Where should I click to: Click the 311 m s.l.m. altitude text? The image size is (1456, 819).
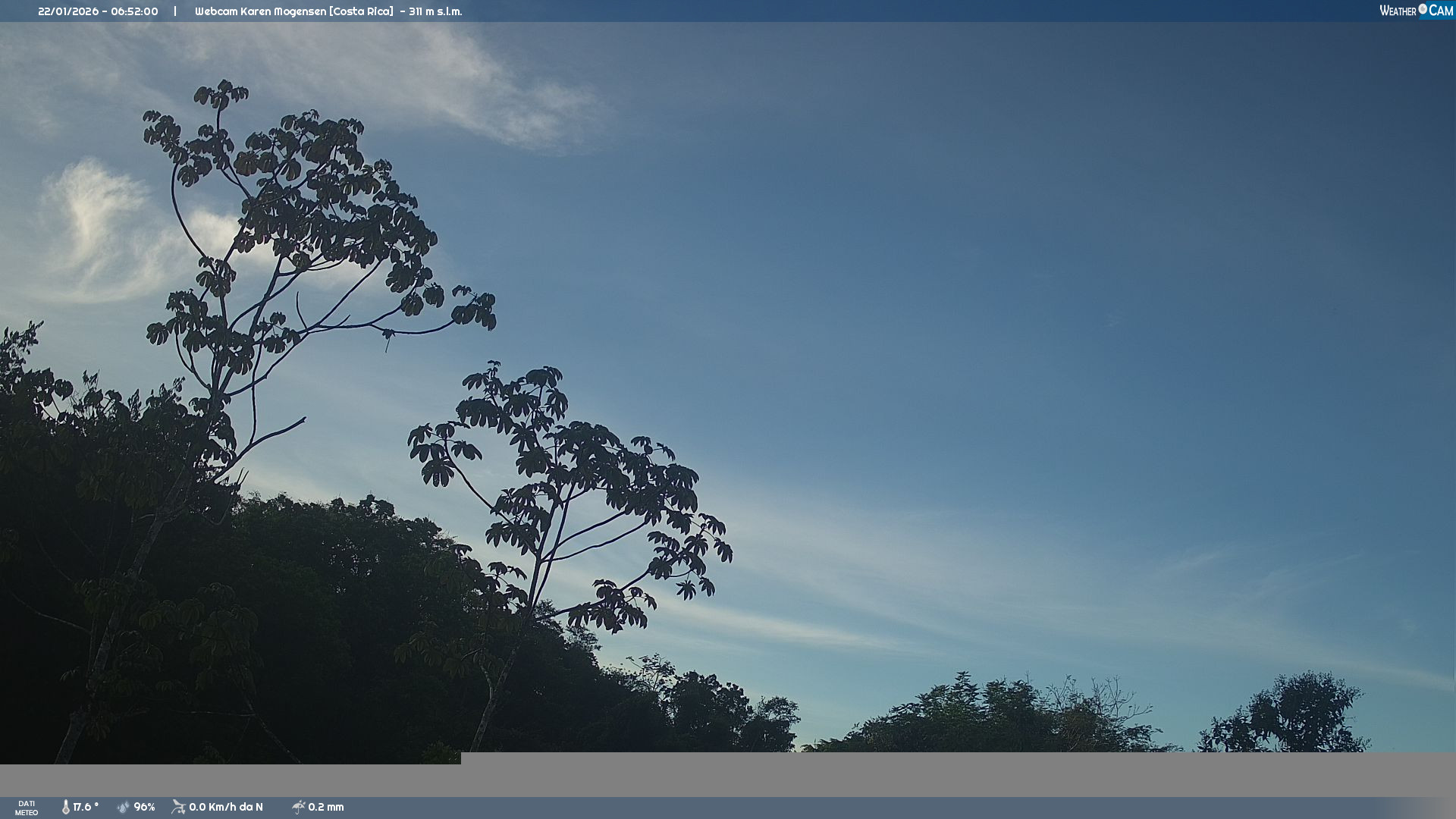[x=435, y=11]
